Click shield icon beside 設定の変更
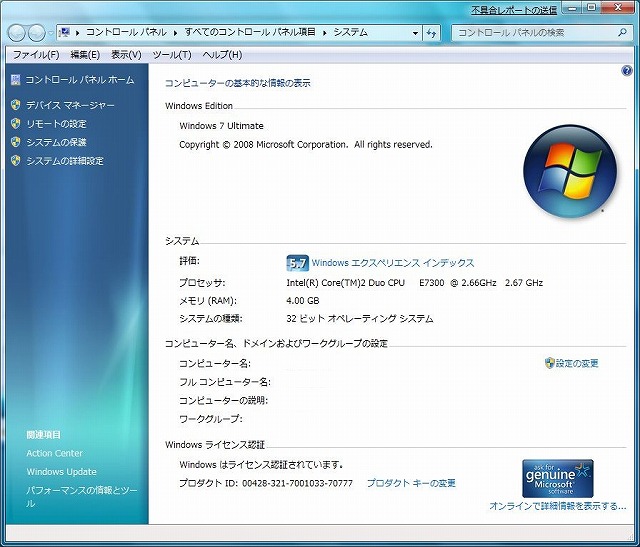This screenshot has width=640, height=547. point(549,363)
